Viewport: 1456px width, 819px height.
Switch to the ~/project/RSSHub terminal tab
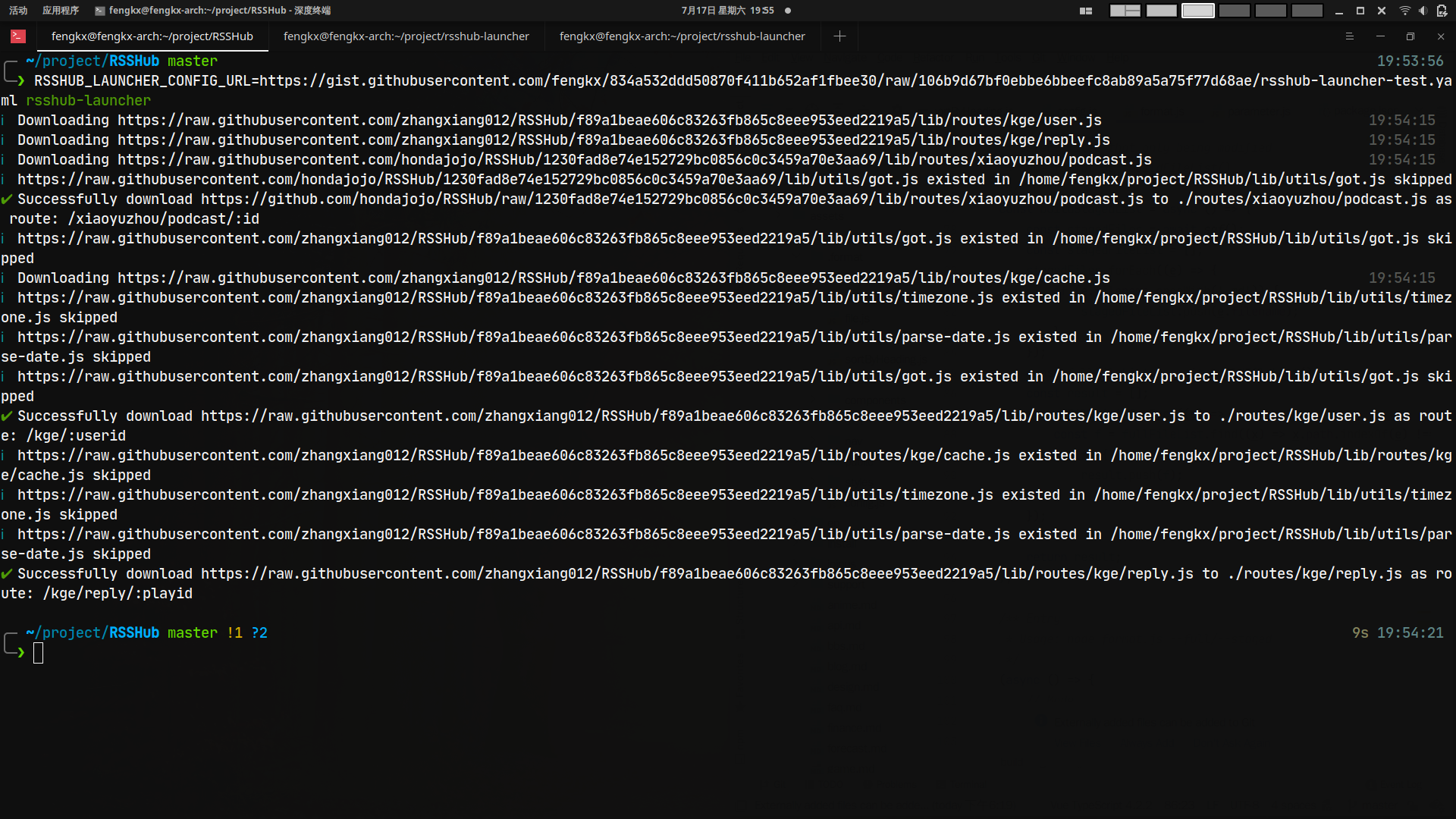[152, 36]
